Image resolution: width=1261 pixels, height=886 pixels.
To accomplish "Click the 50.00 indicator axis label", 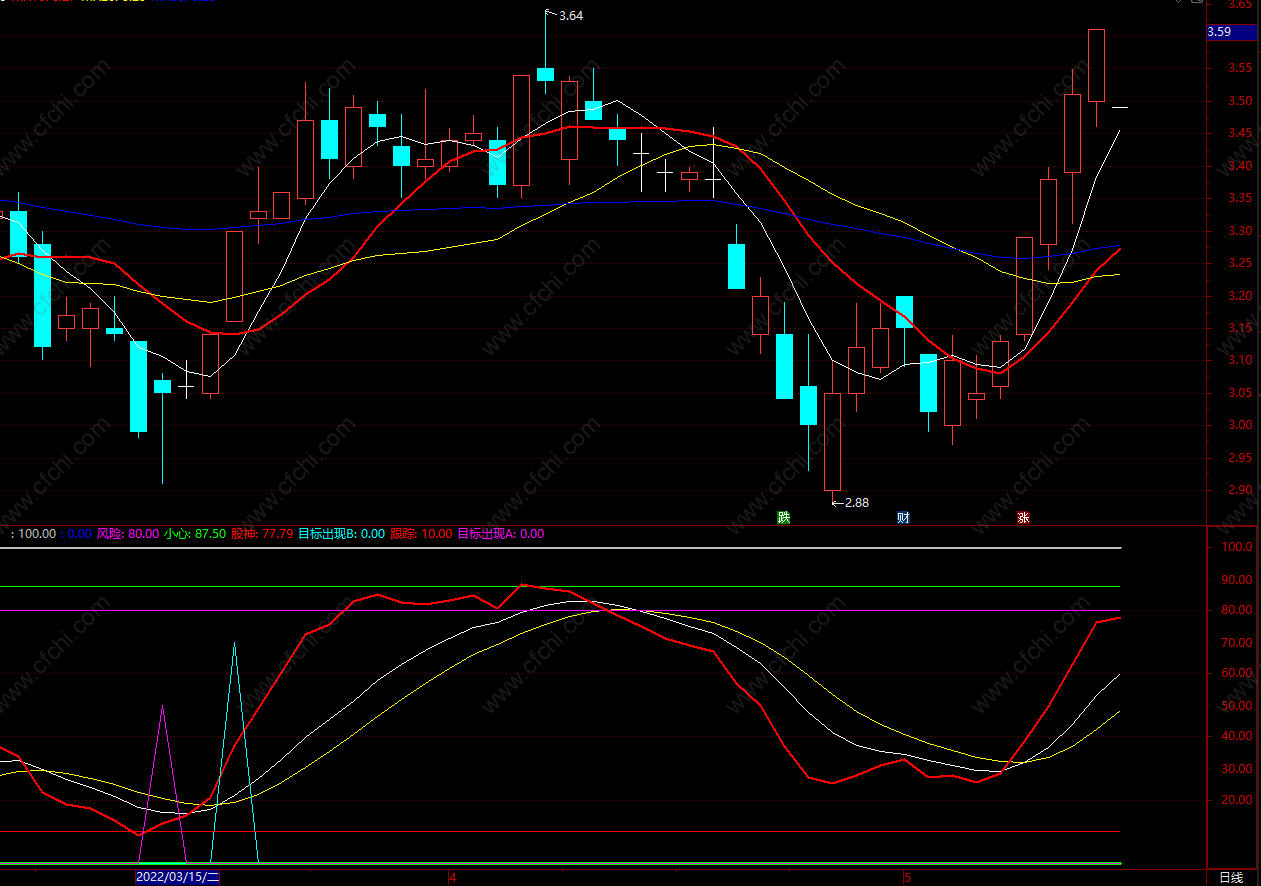I will [x=1238, y=706].
